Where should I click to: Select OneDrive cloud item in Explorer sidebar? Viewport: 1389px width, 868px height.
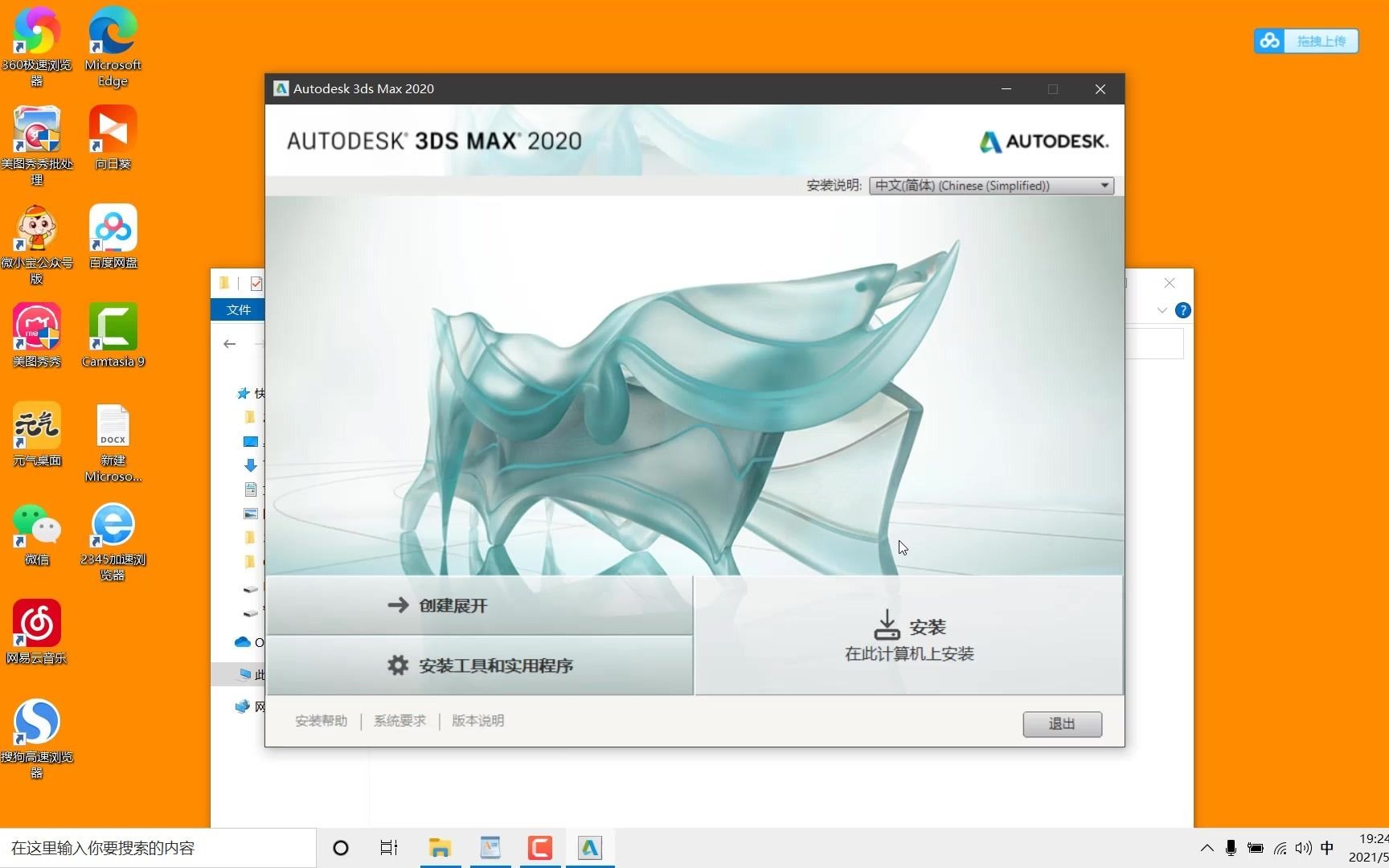tap(243, 642)
